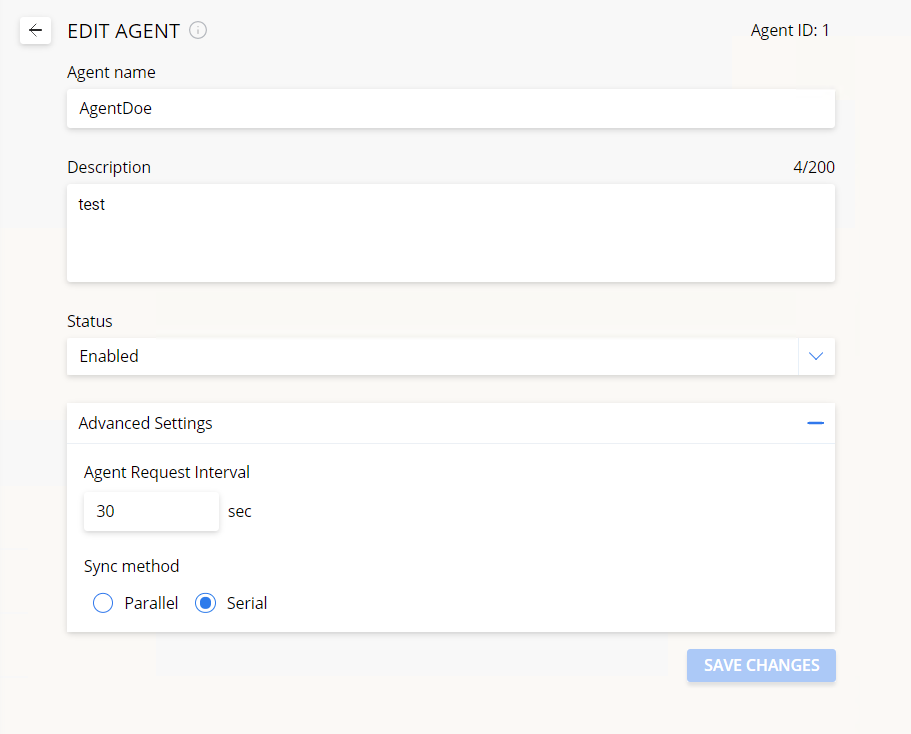Image resolution: width=911 pixels, height=734 pixels.
Task: Click the EDIT AGENT page heading
Action: 123,31
